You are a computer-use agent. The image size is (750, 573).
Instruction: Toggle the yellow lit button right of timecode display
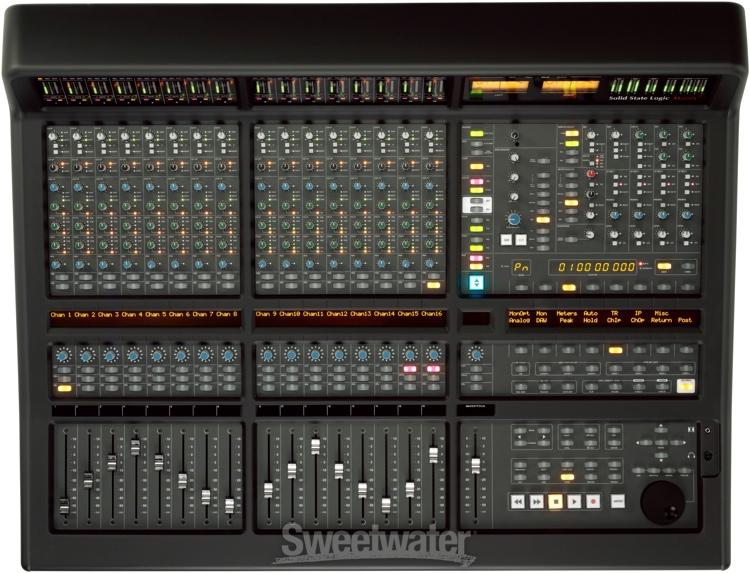pyautogui.click(x=663, y=266)
